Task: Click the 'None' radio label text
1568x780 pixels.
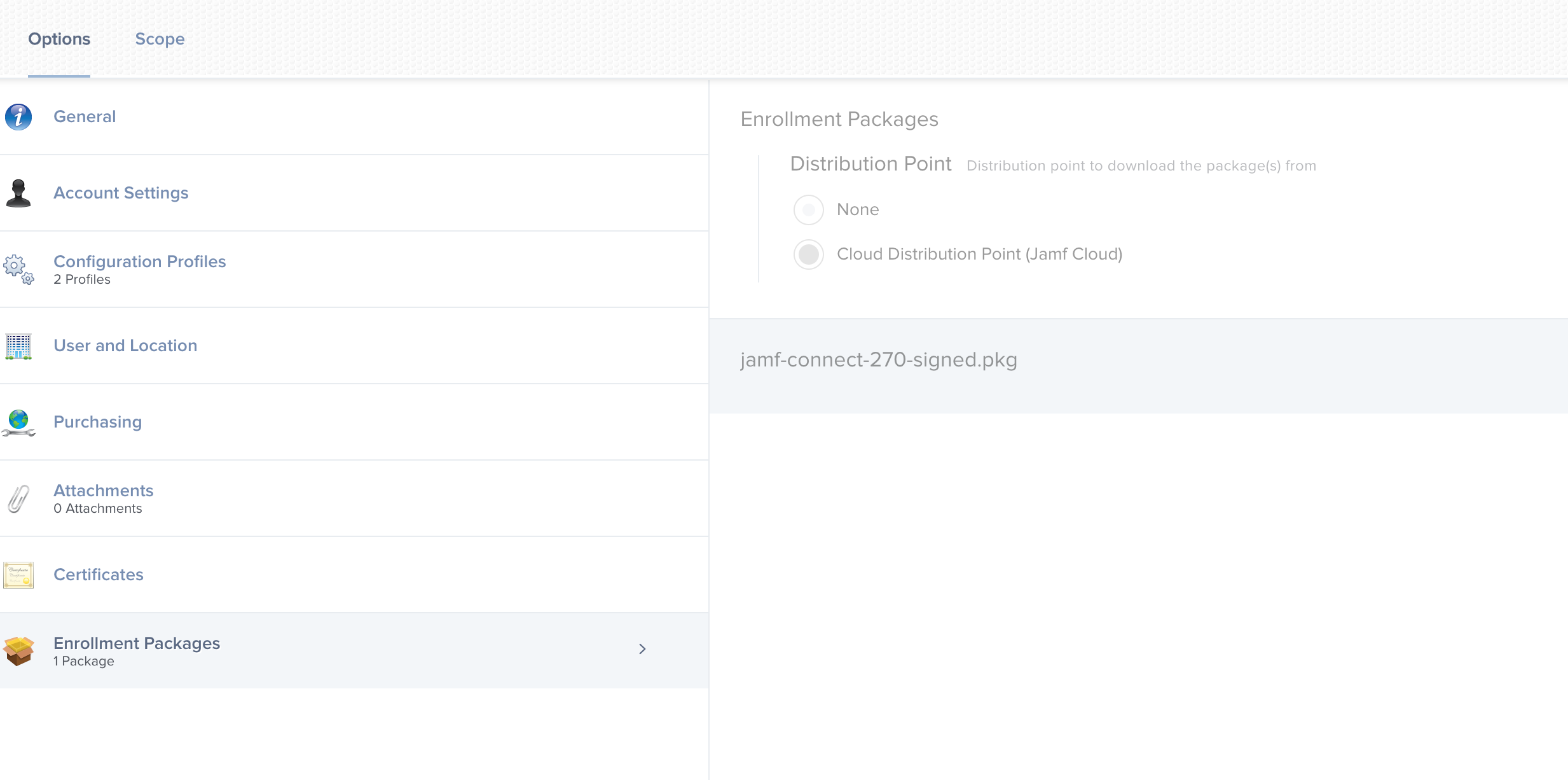Action: pyautogui.click(x=858, y=209)
